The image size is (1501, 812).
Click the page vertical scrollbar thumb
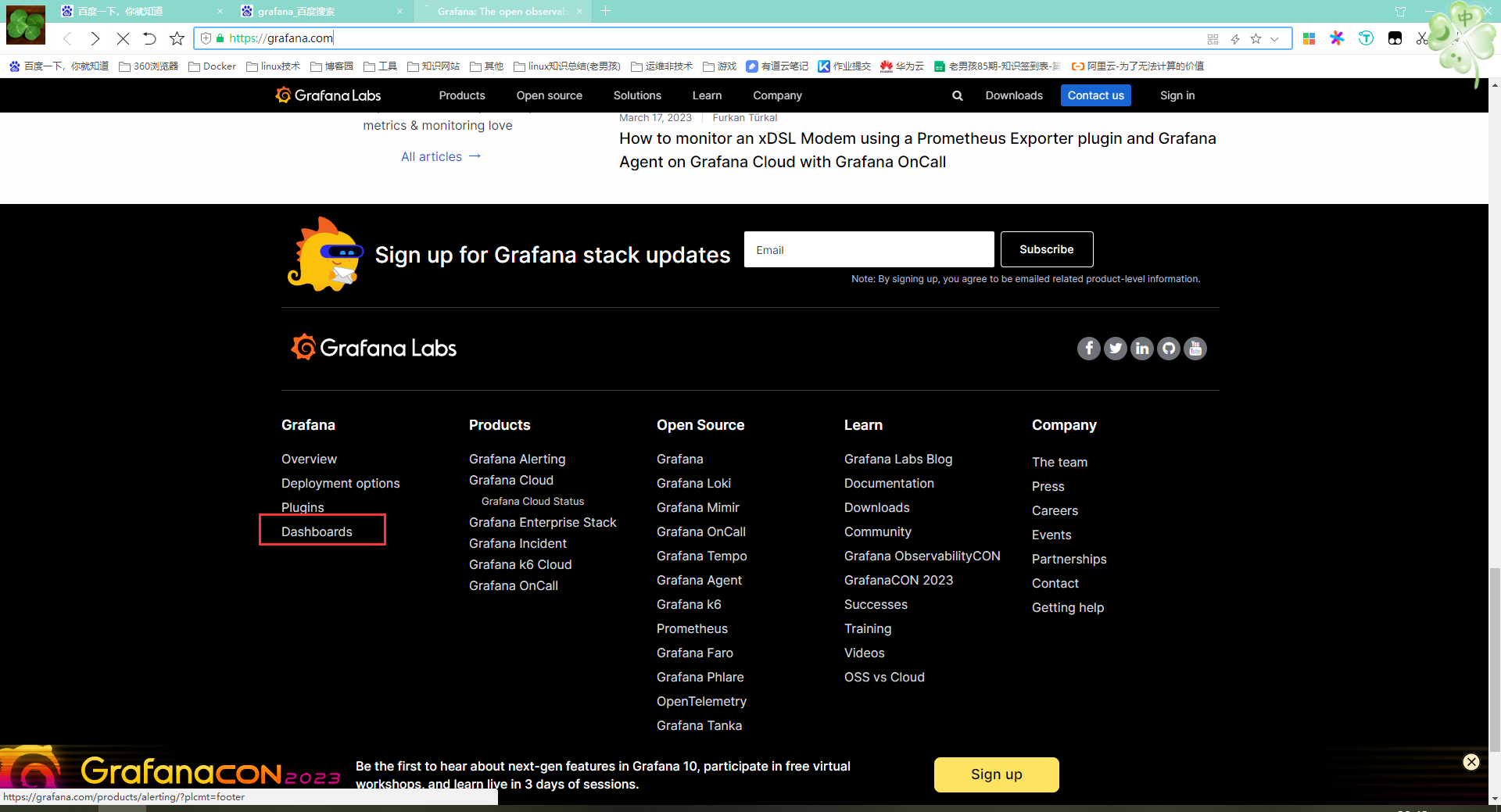pyautogui.click(x=1495, y=658)
